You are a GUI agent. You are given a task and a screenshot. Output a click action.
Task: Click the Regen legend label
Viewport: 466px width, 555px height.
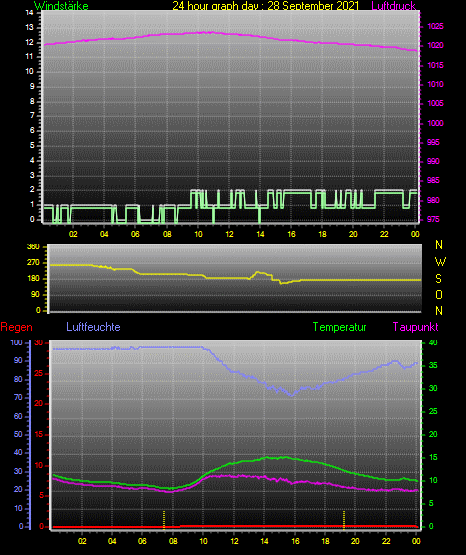(x=16, y=327)
